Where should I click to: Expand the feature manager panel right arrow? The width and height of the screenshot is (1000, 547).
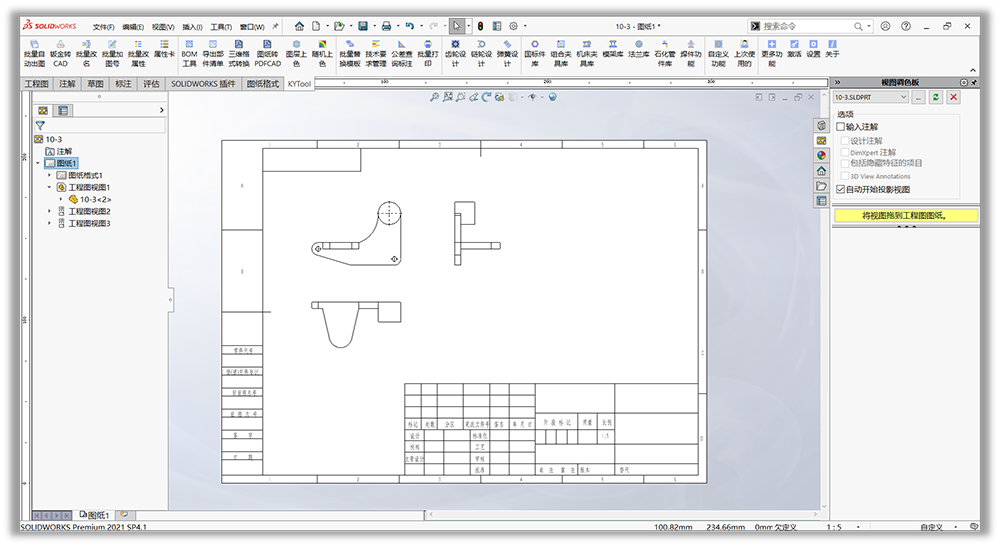161,110
